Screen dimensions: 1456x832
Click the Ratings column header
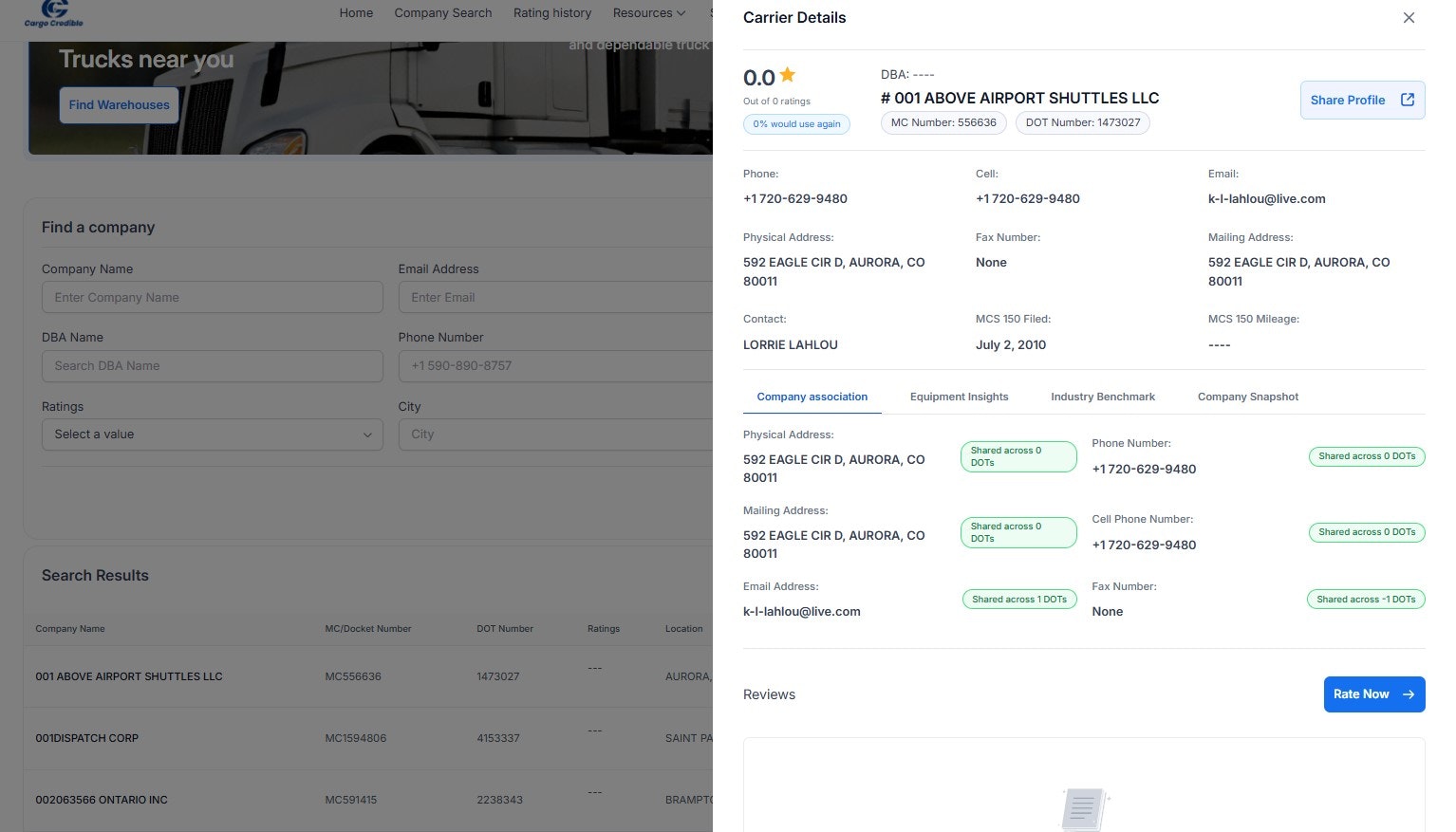(x=604, y=629)
